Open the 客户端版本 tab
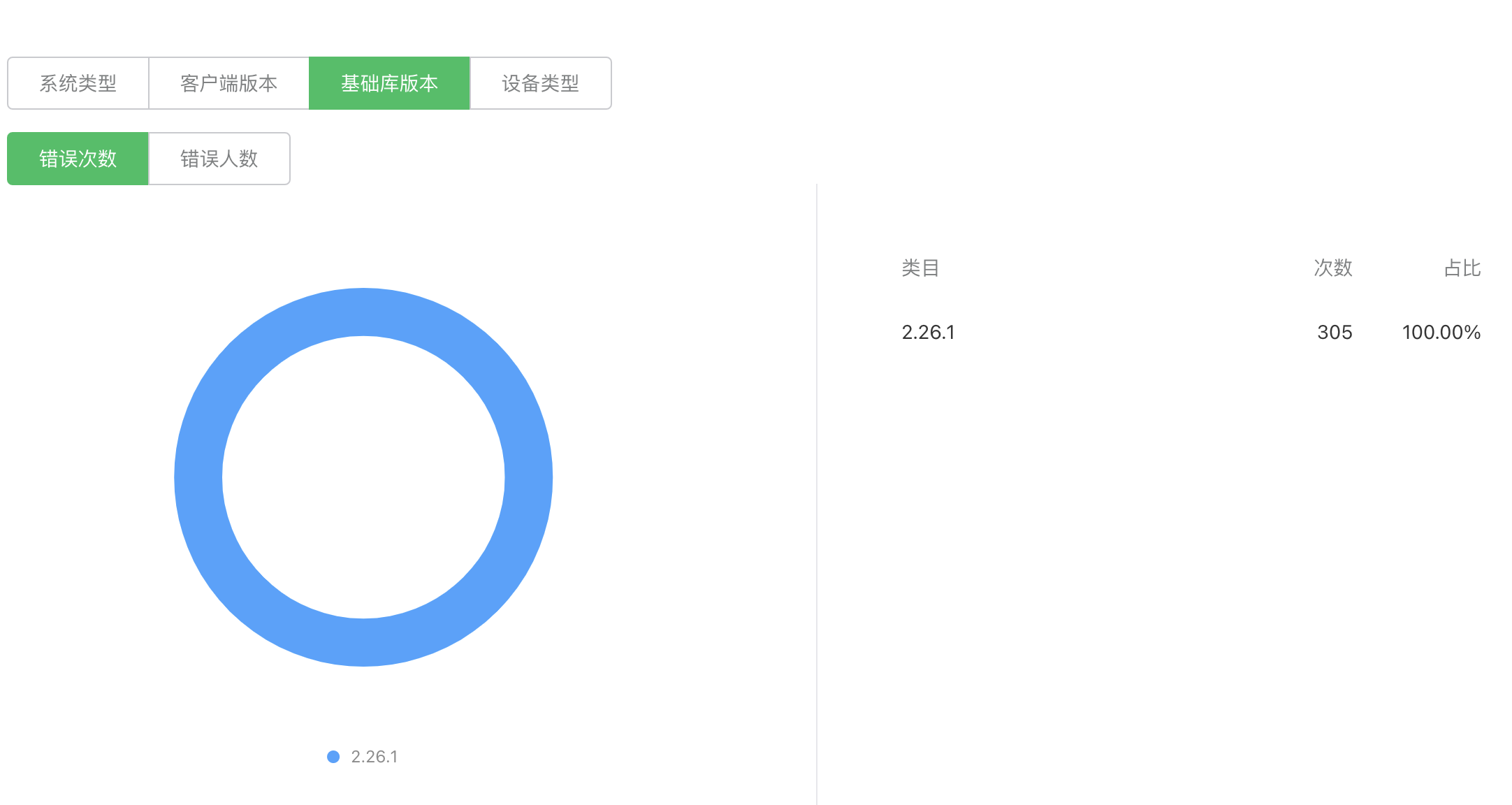 (x=228, y=83)
